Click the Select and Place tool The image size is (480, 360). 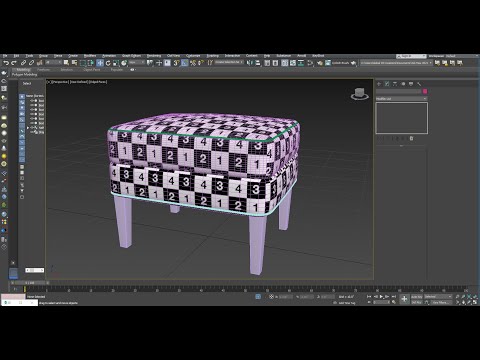[124, 63]
